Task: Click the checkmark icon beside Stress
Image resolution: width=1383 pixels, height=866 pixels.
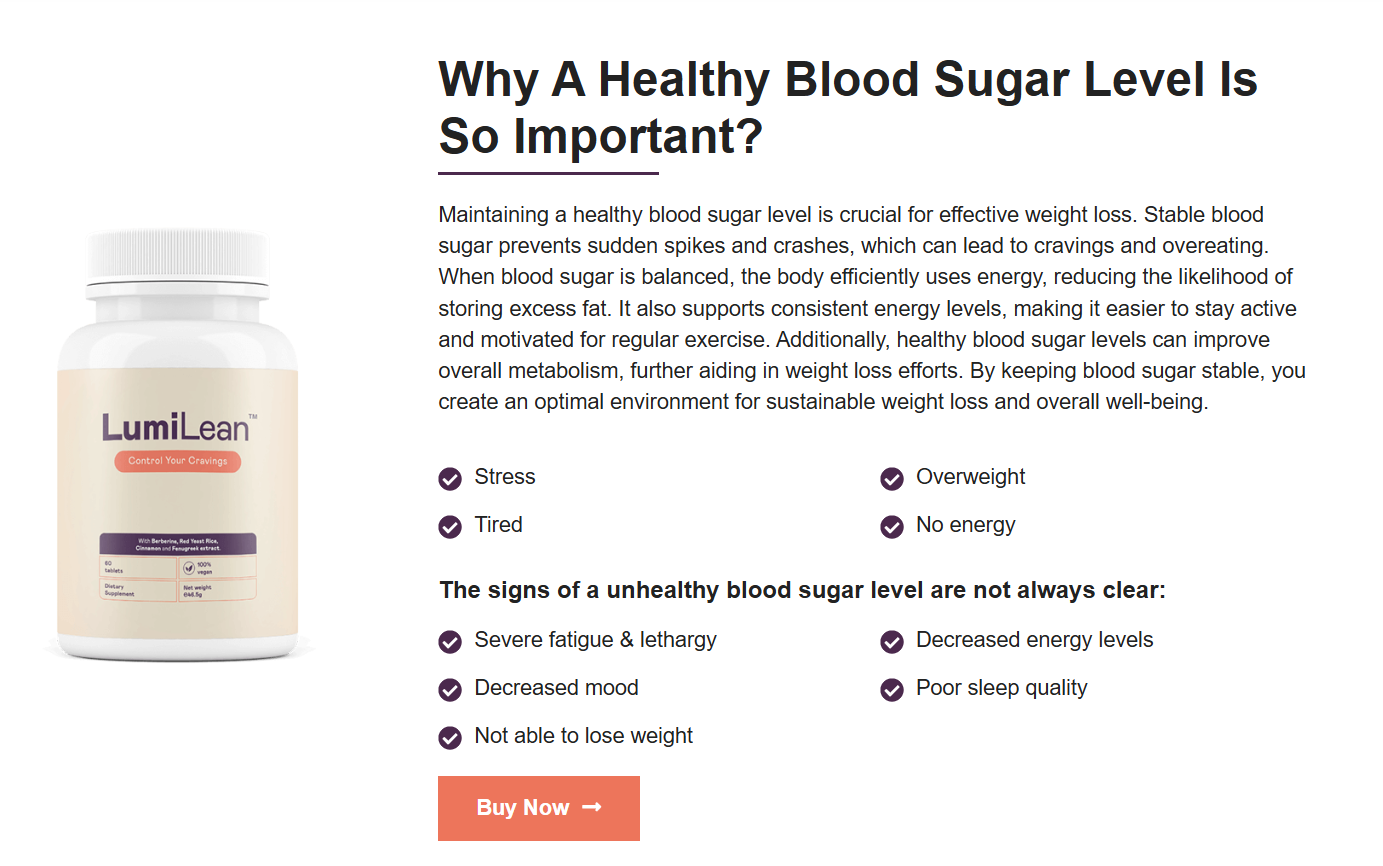Action: pyautogui.click(x=450, y=479)
